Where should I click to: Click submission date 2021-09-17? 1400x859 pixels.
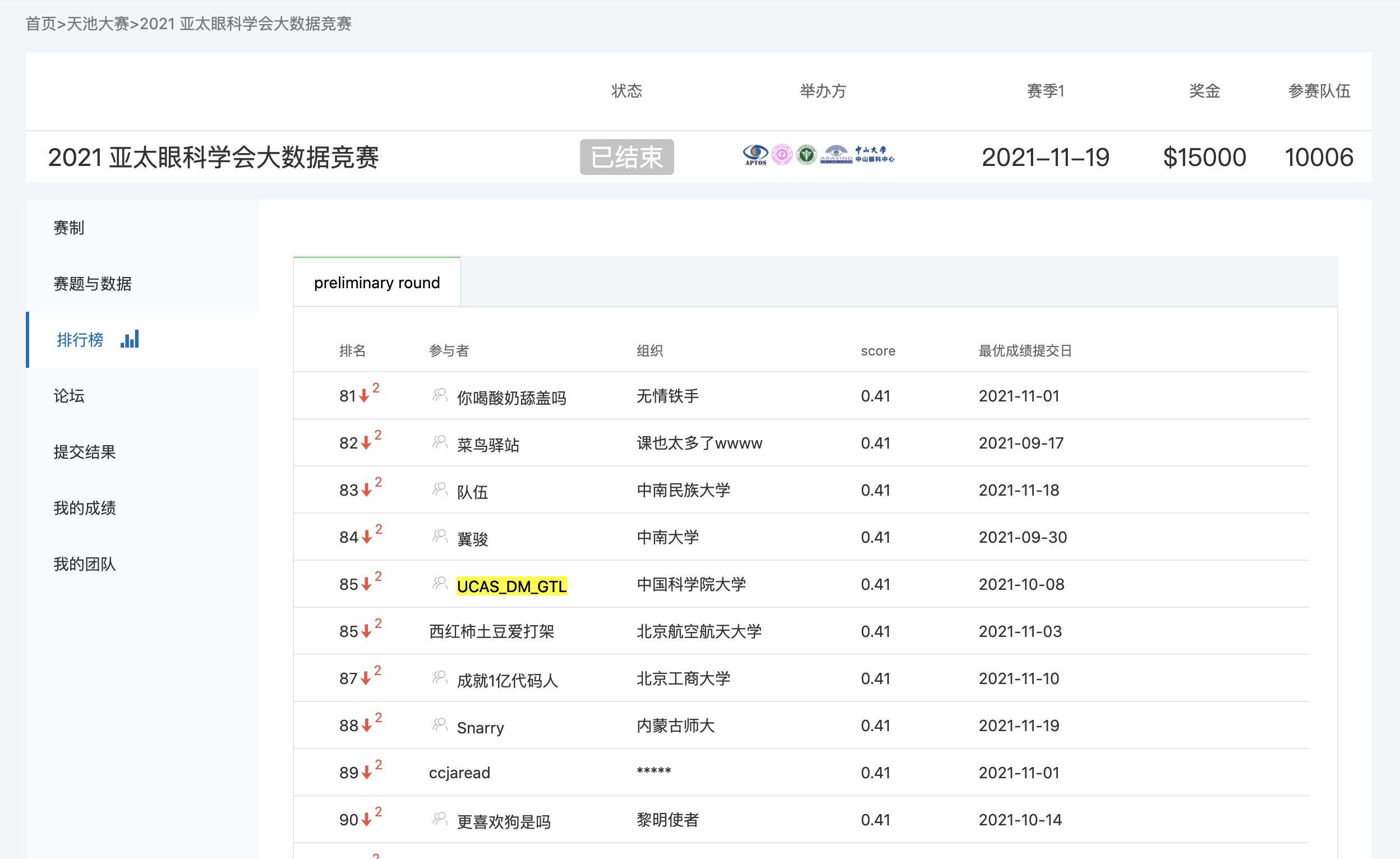pos(1021,442)
